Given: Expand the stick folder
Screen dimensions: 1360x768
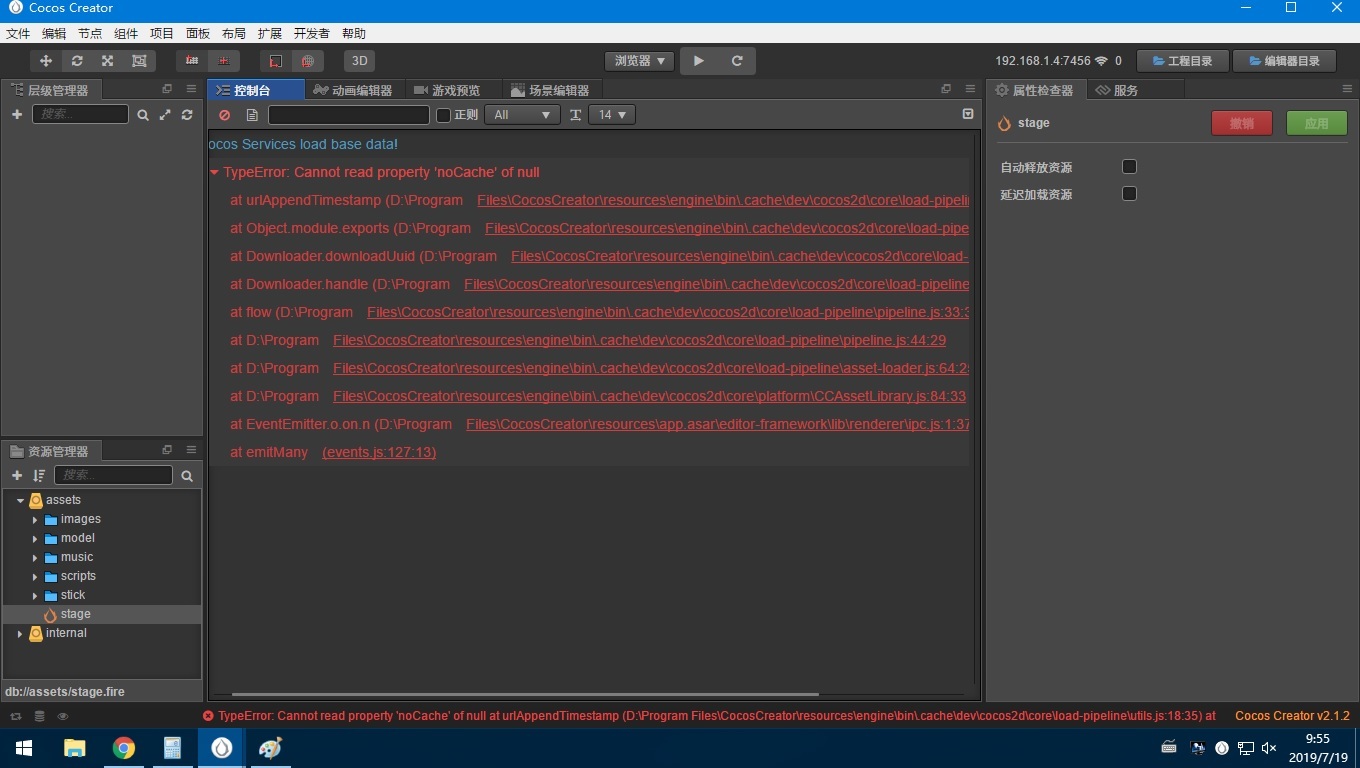Looking at the screenshot, I should click(35, 596).
